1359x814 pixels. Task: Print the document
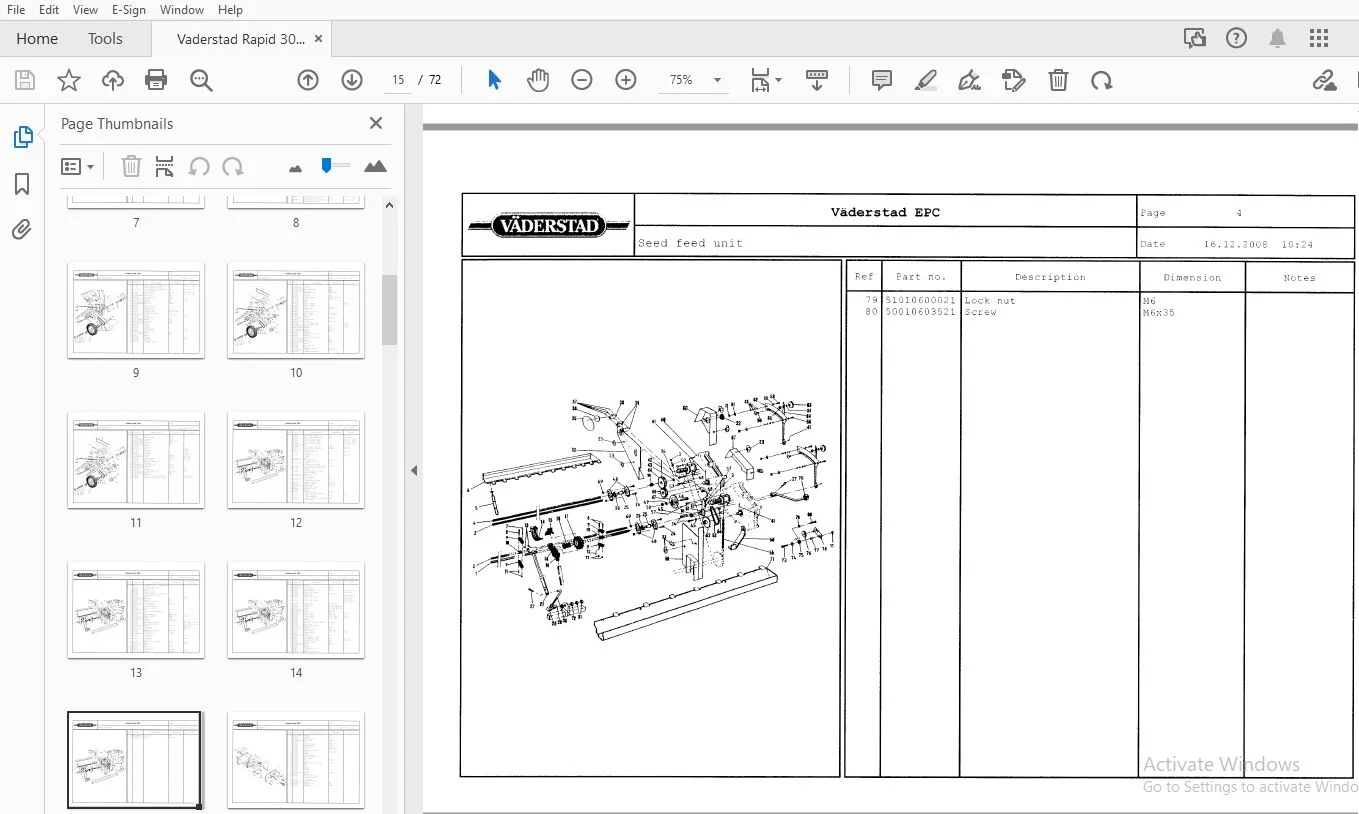click(156, 81)
